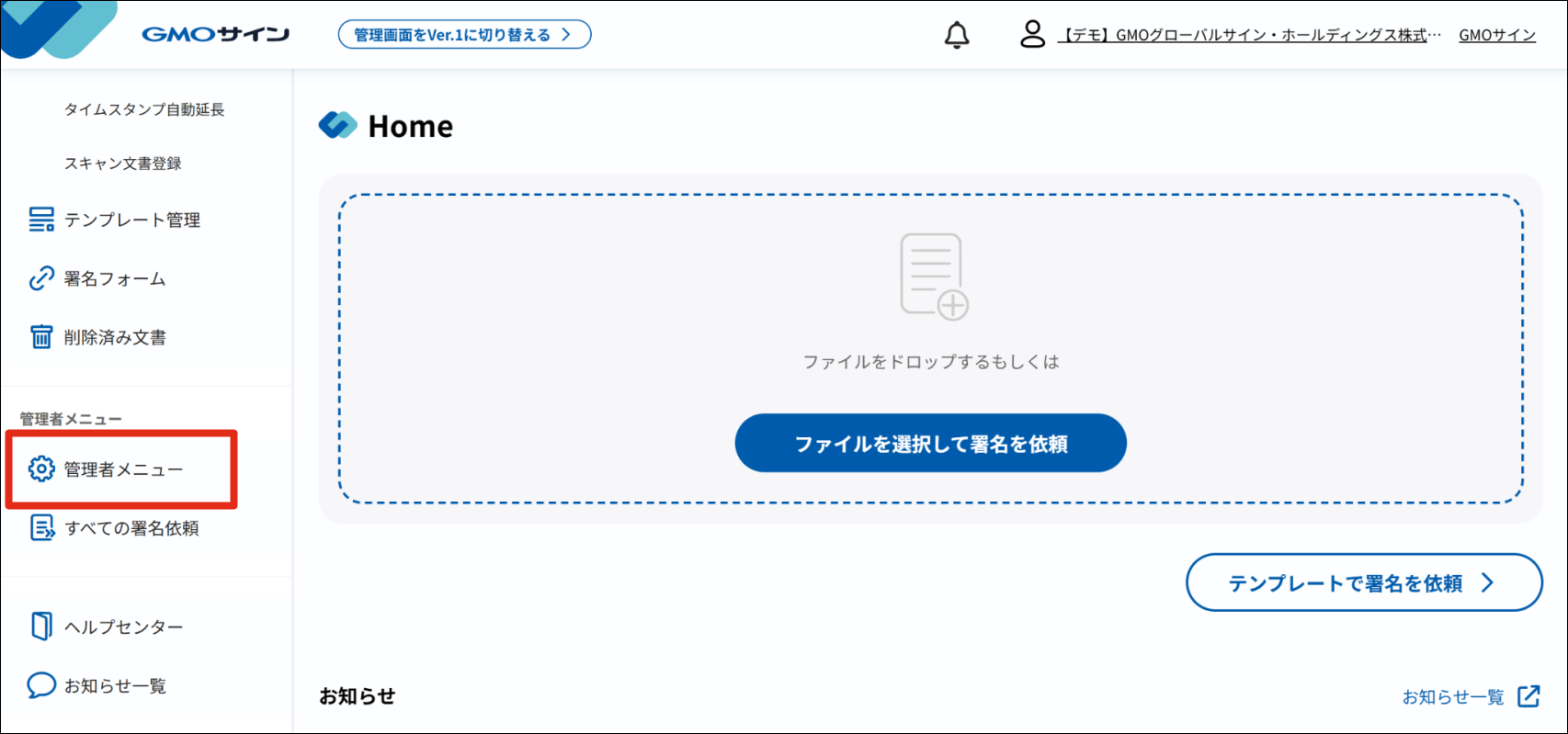
Task: Select 削除済み文書 menu item
Action: [115, 337]
